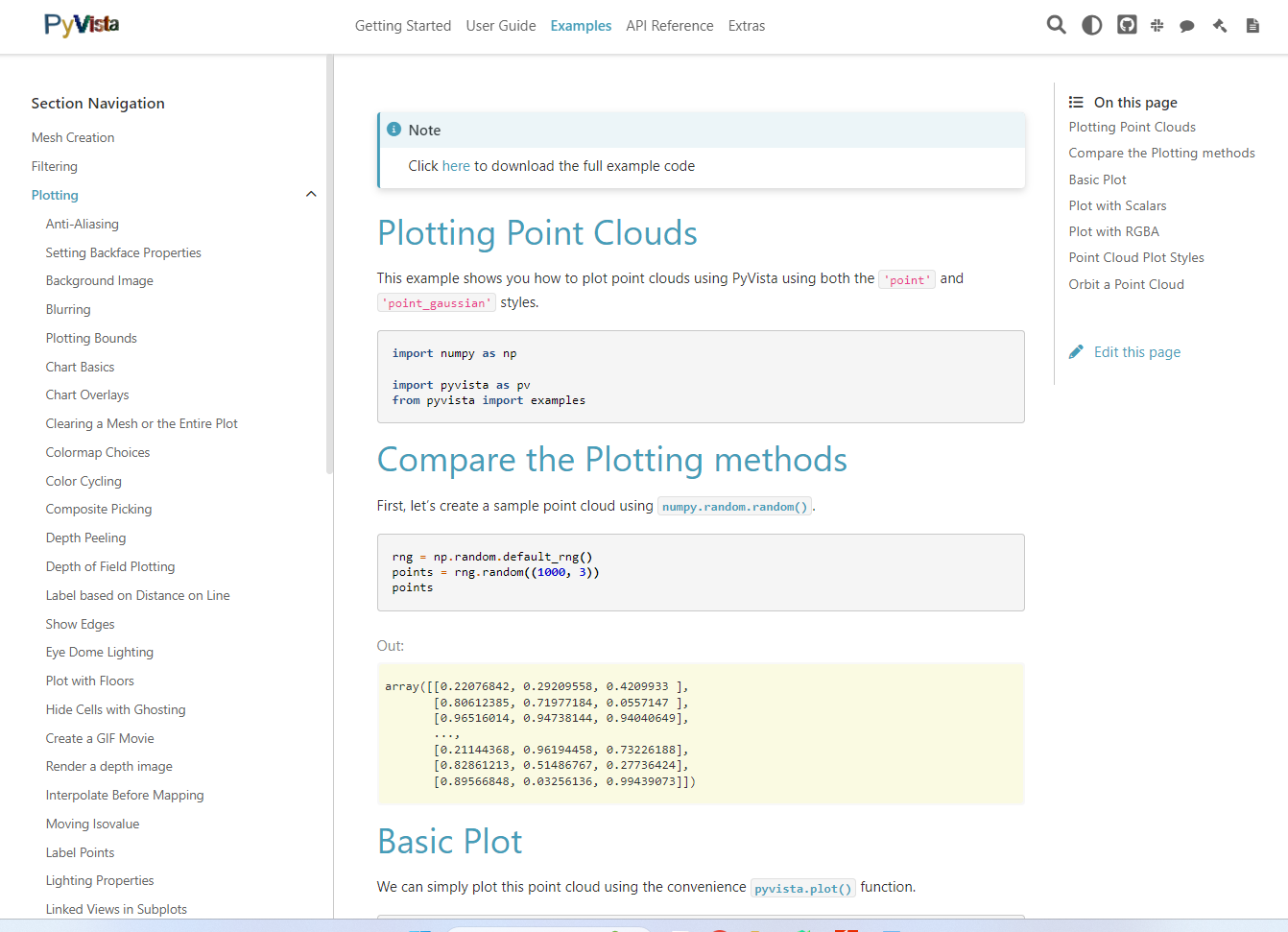Click the PyVista logo
1288x932 pixels.
[x=82, y=25]
